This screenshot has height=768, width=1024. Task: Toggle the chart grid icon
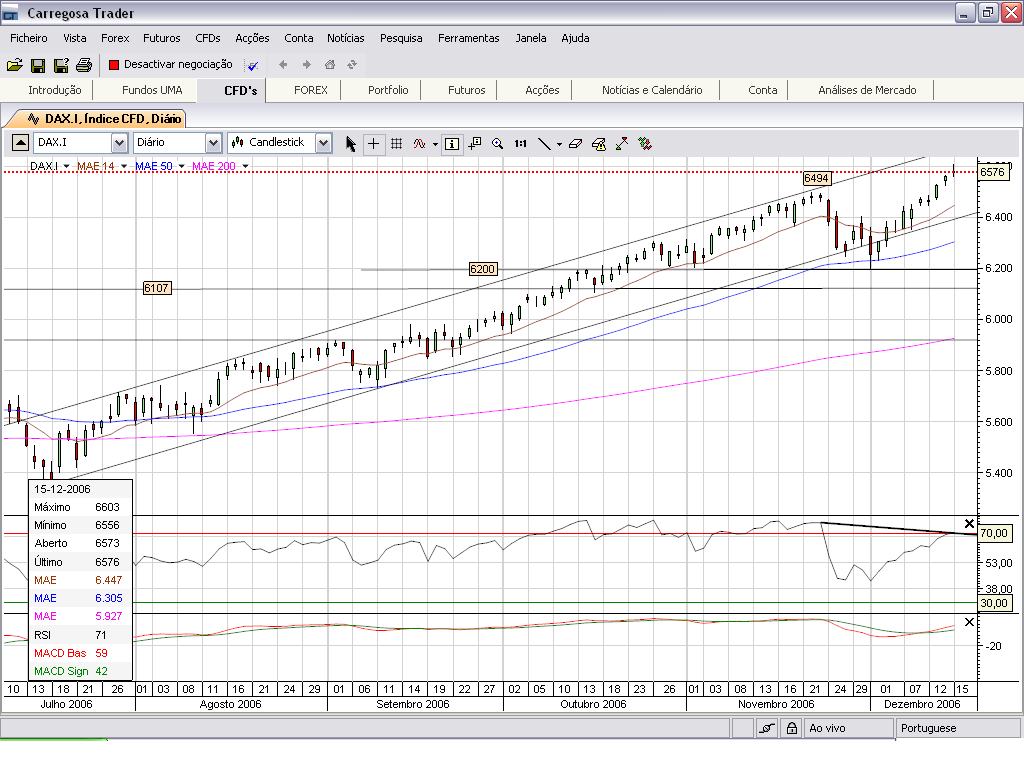tap(396, 144)
